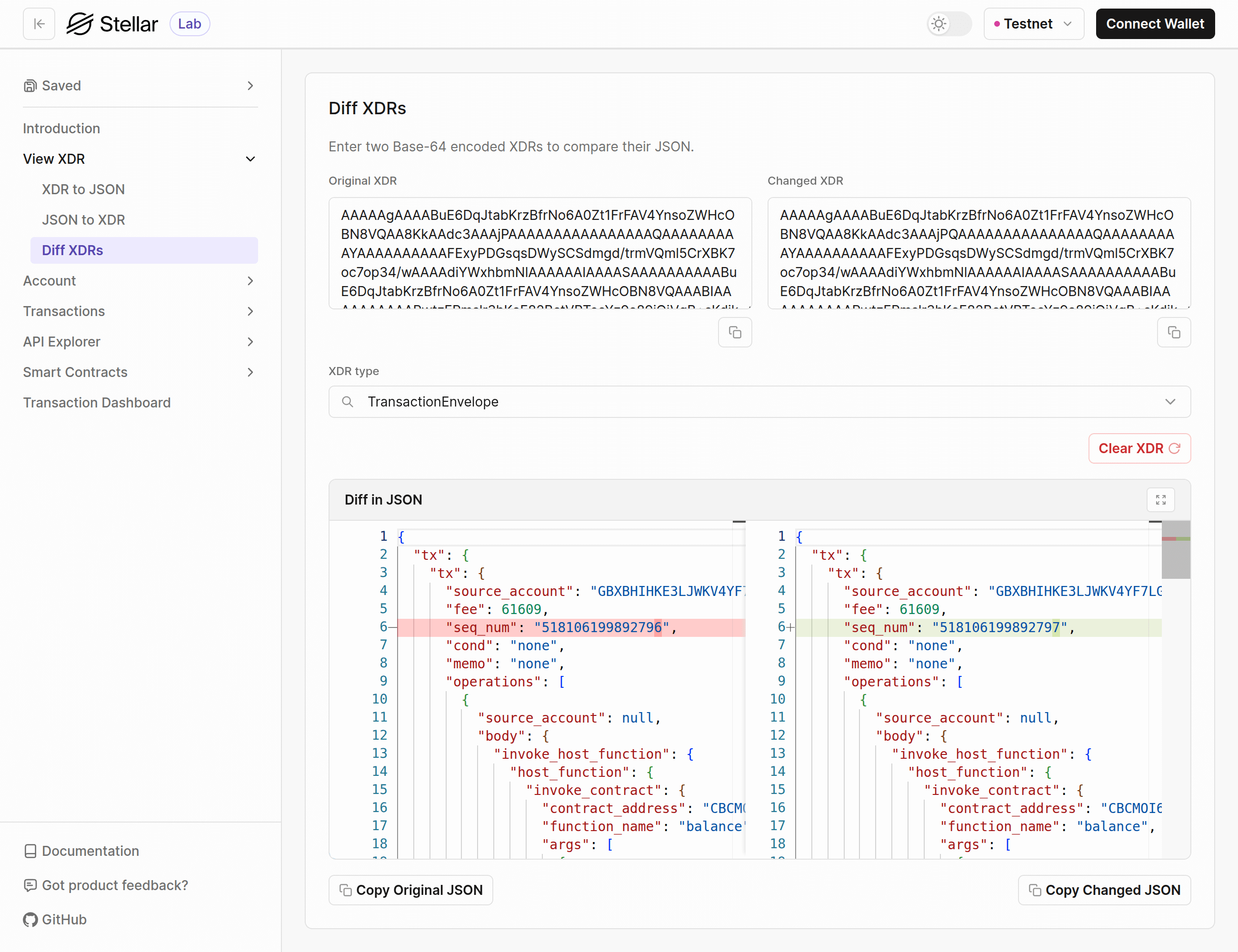Click the Connect Wallet button
The height and width of the screenshot is (952, 1238).
point(1154,24)
